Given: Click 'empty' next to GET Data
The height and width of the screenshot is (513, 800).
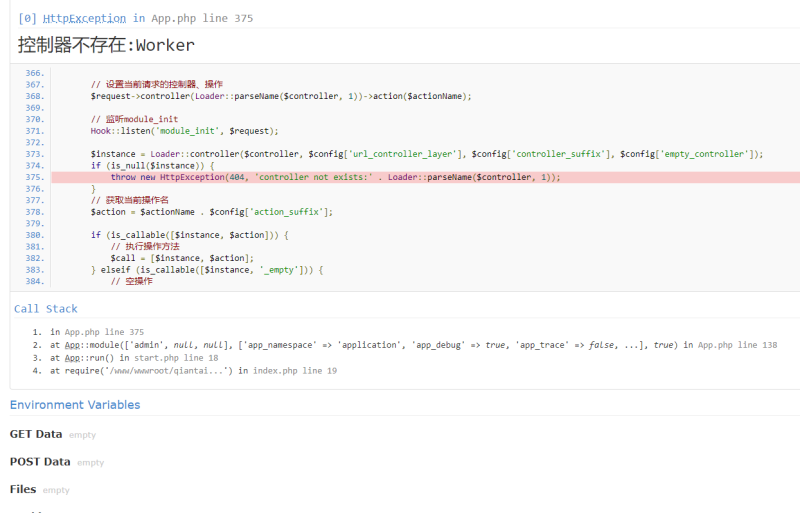Looking at the screenshot, I should click(82, 435).
